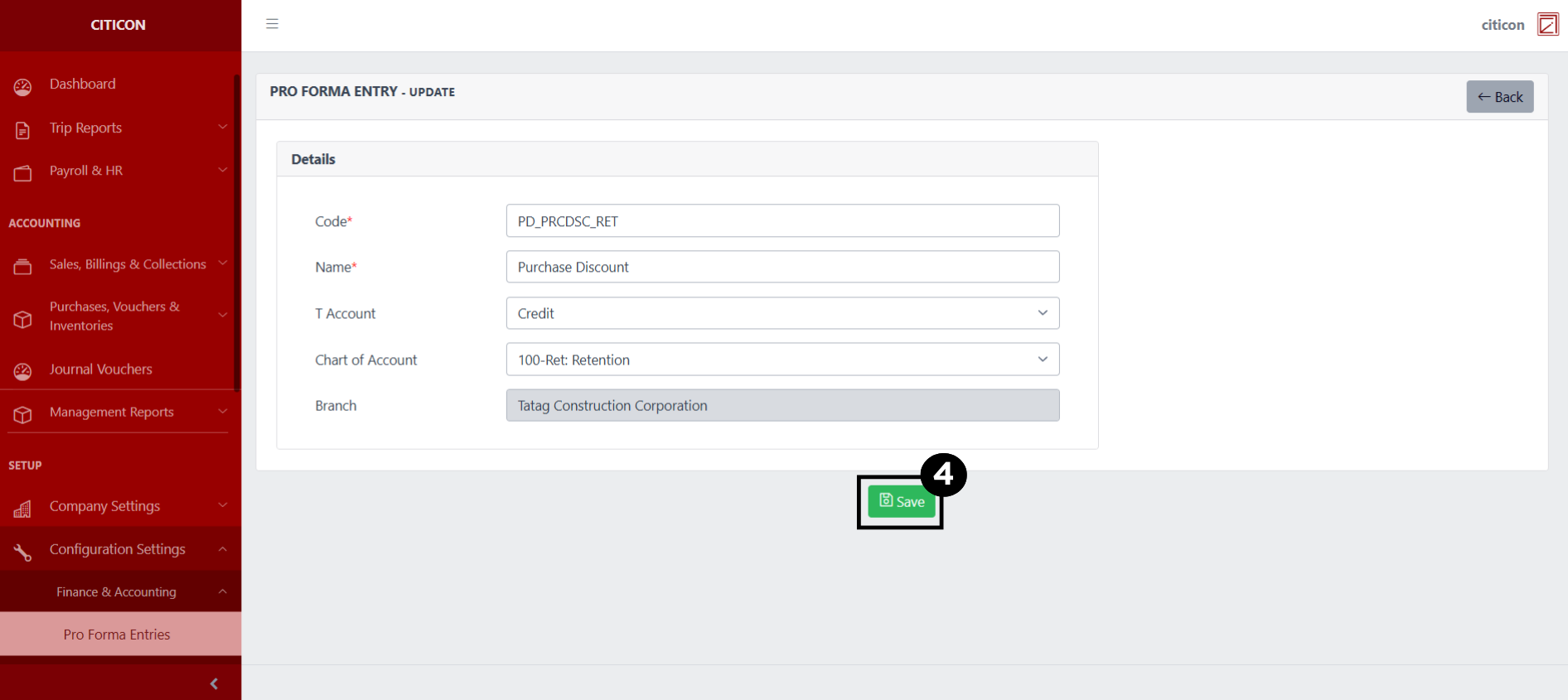1568x700 pixels.
Task: Click the Dashboard gauge icon
Action: point(22,86)
